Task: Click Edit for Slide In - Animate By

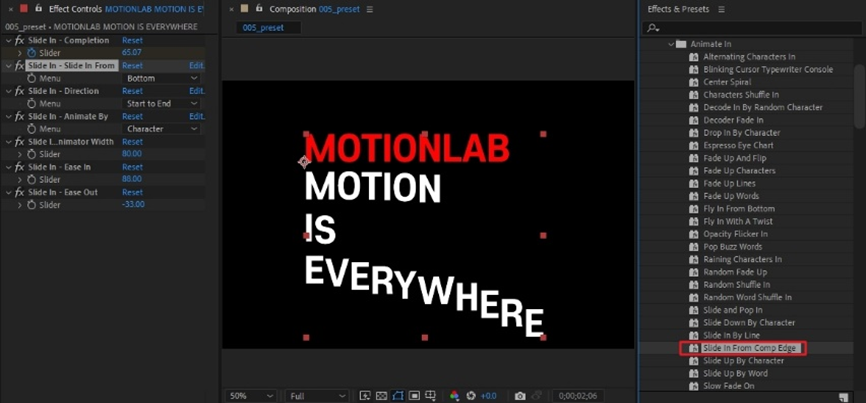Action: click(197, 116)
